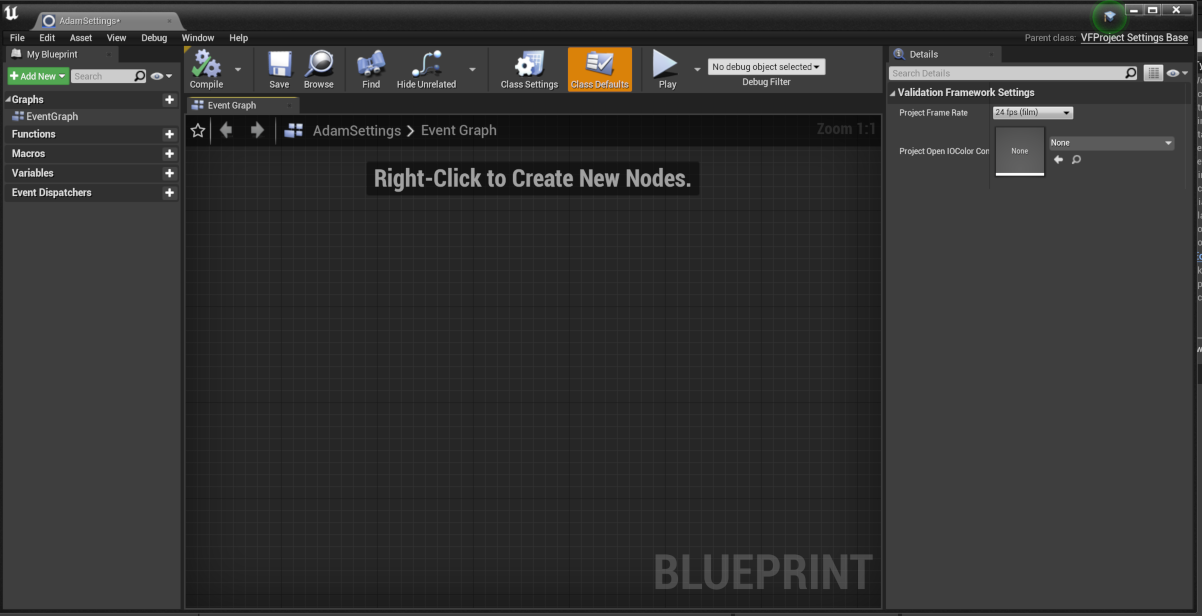The image size is (1202, 616).
Task: Click the green Add New button
Action: tap(38, 76)
